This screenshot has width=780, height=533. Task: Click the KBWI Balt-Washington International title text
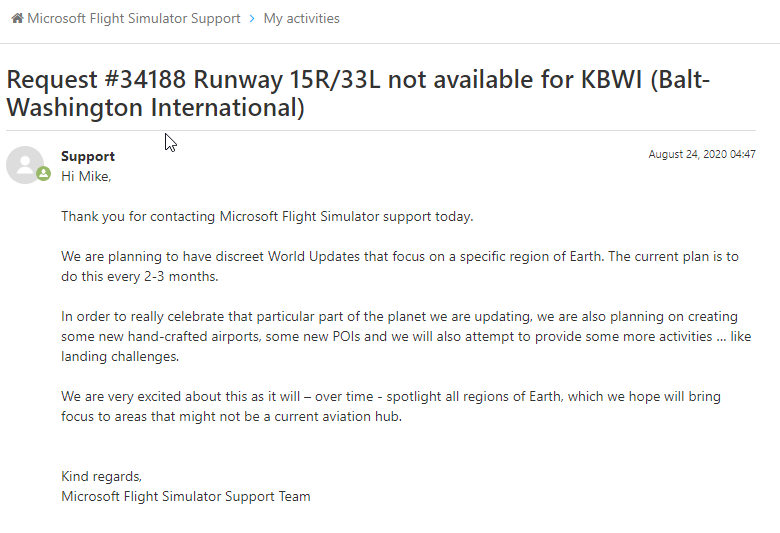point(358,94)
